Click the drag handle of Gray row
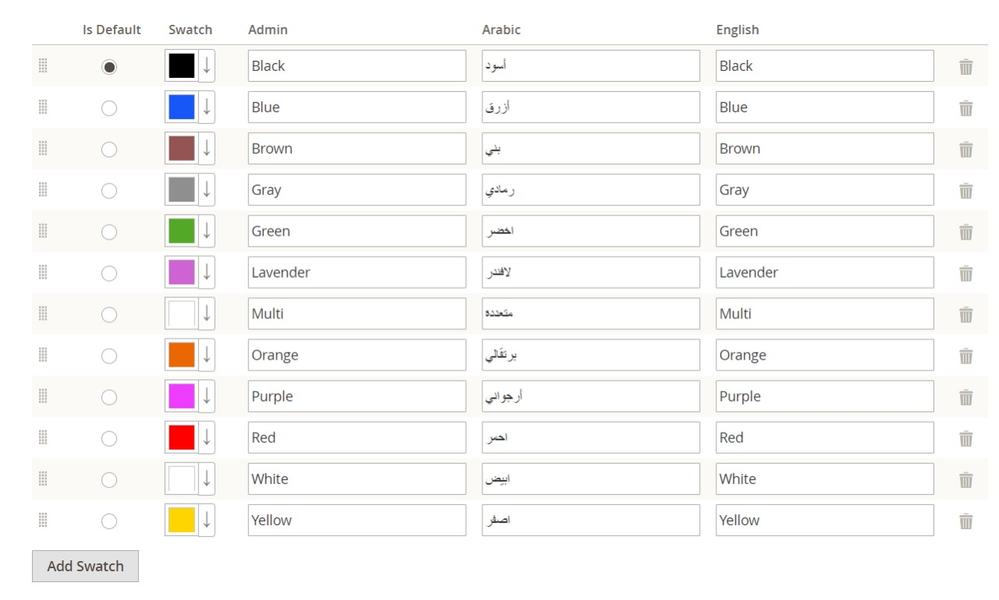The image size is (999, 600). (x=42, y=190)
